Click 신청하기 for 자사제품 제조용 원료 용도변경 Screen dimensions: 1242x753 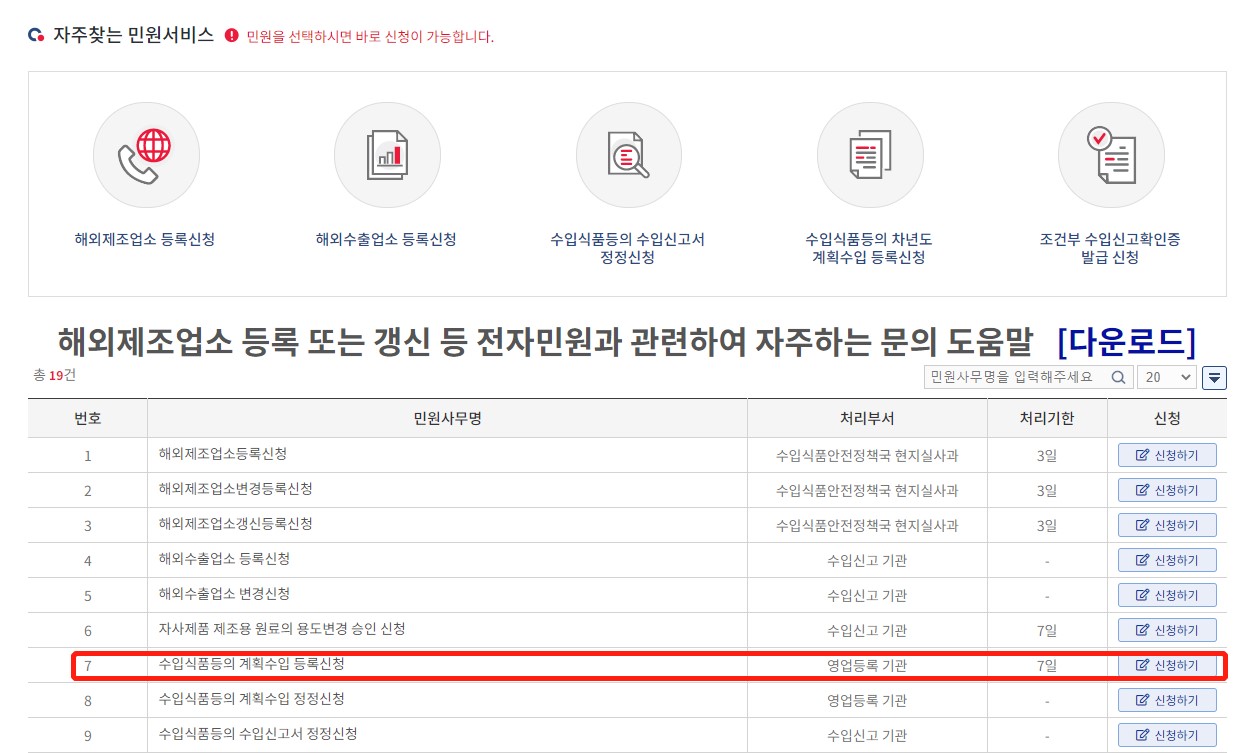click(1167, 631)
